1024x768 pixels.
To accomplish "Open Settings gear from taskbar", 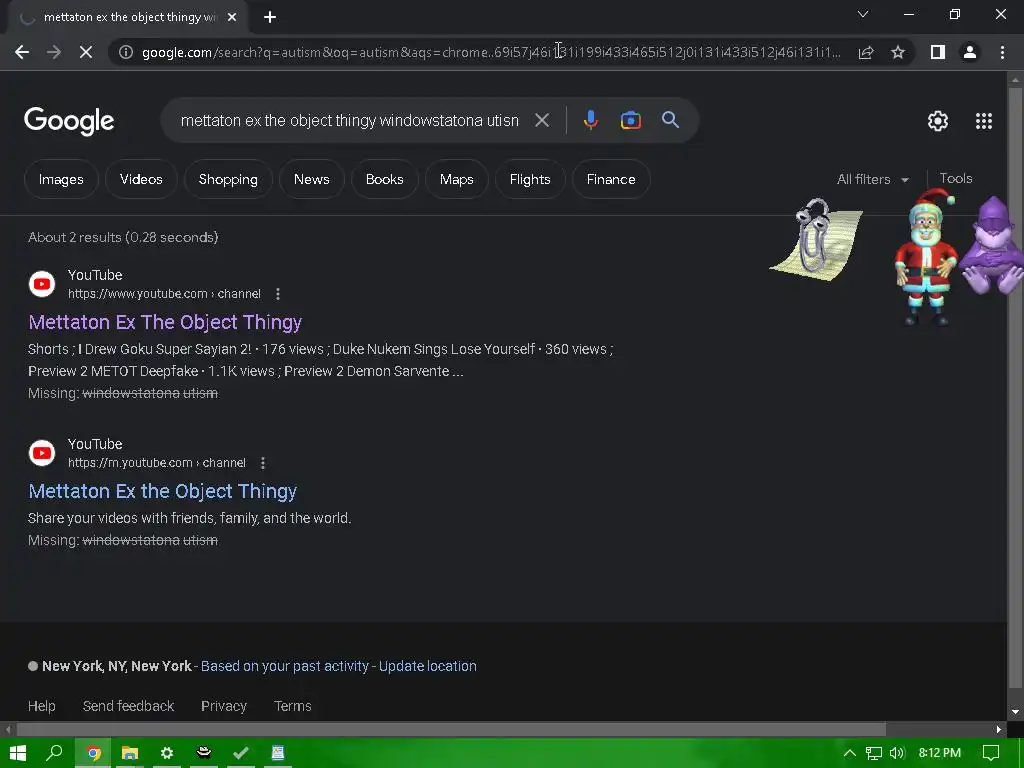I will pos(167,753).
